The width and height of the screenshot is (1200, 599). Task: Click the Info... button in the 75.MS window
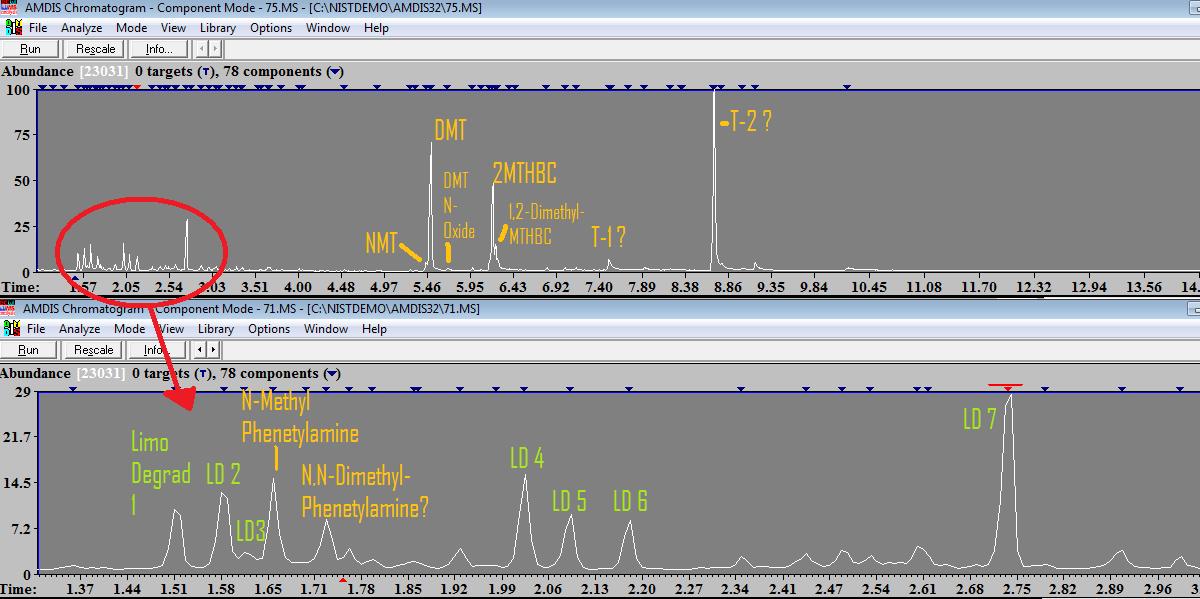[158, 49]
